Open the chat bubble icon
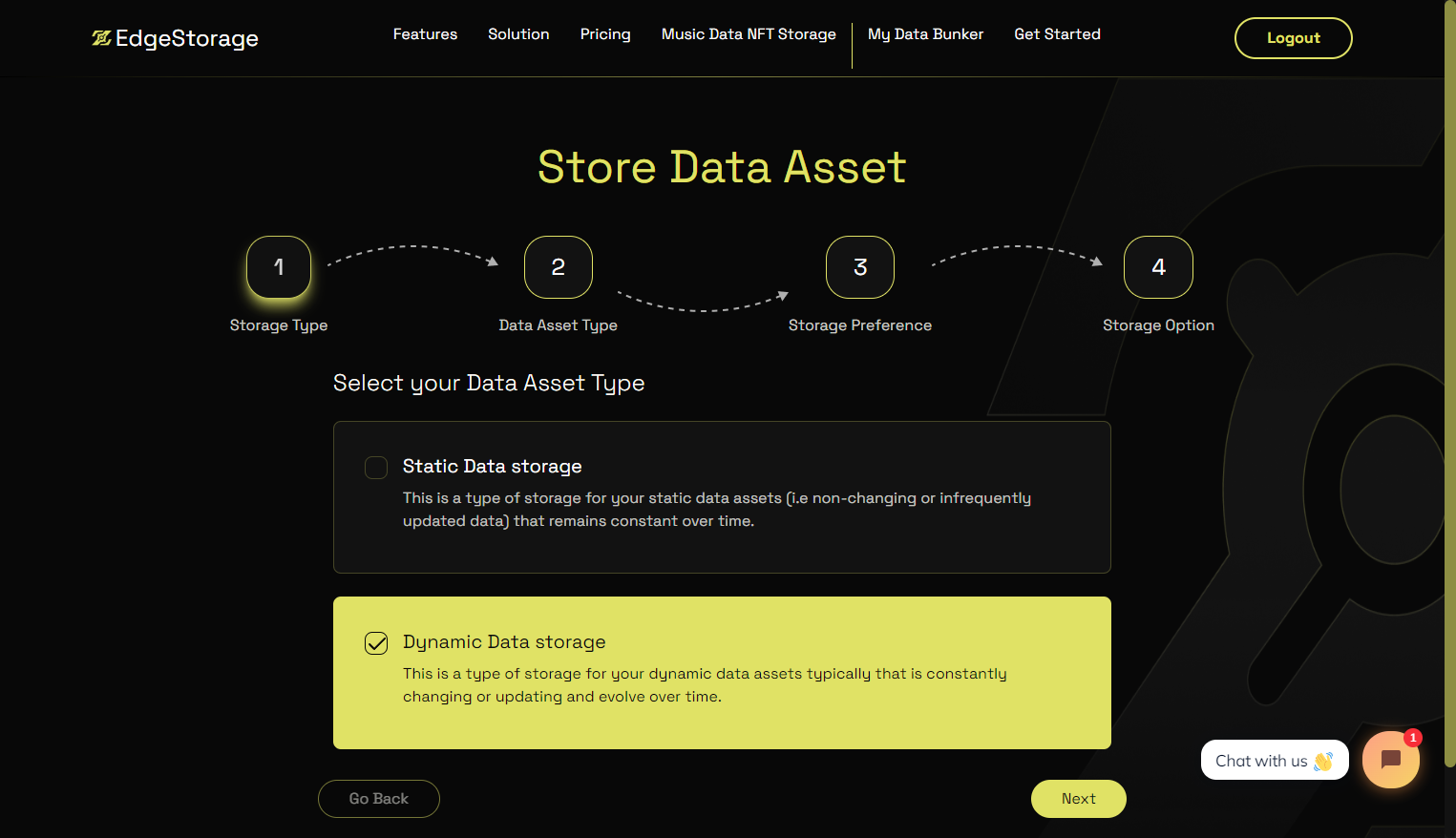The image size is (1456, 838). pos(1391,760)
